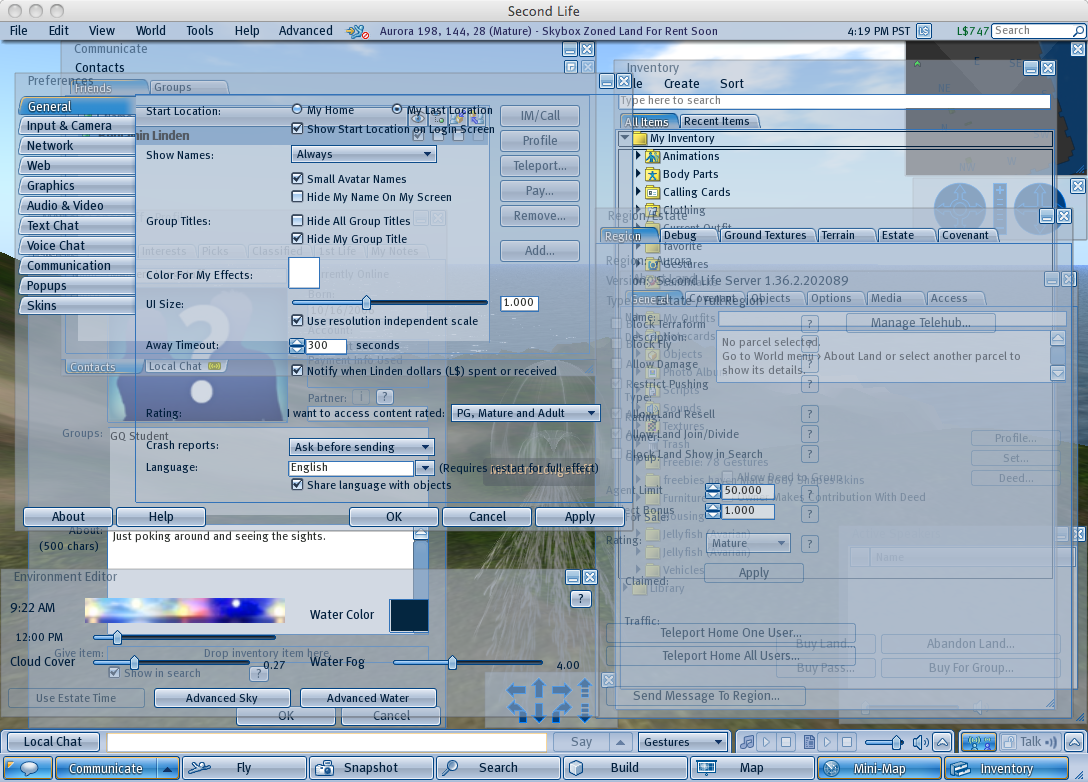Switch to Recent Items inventory tab

click(x=717, y=121)
